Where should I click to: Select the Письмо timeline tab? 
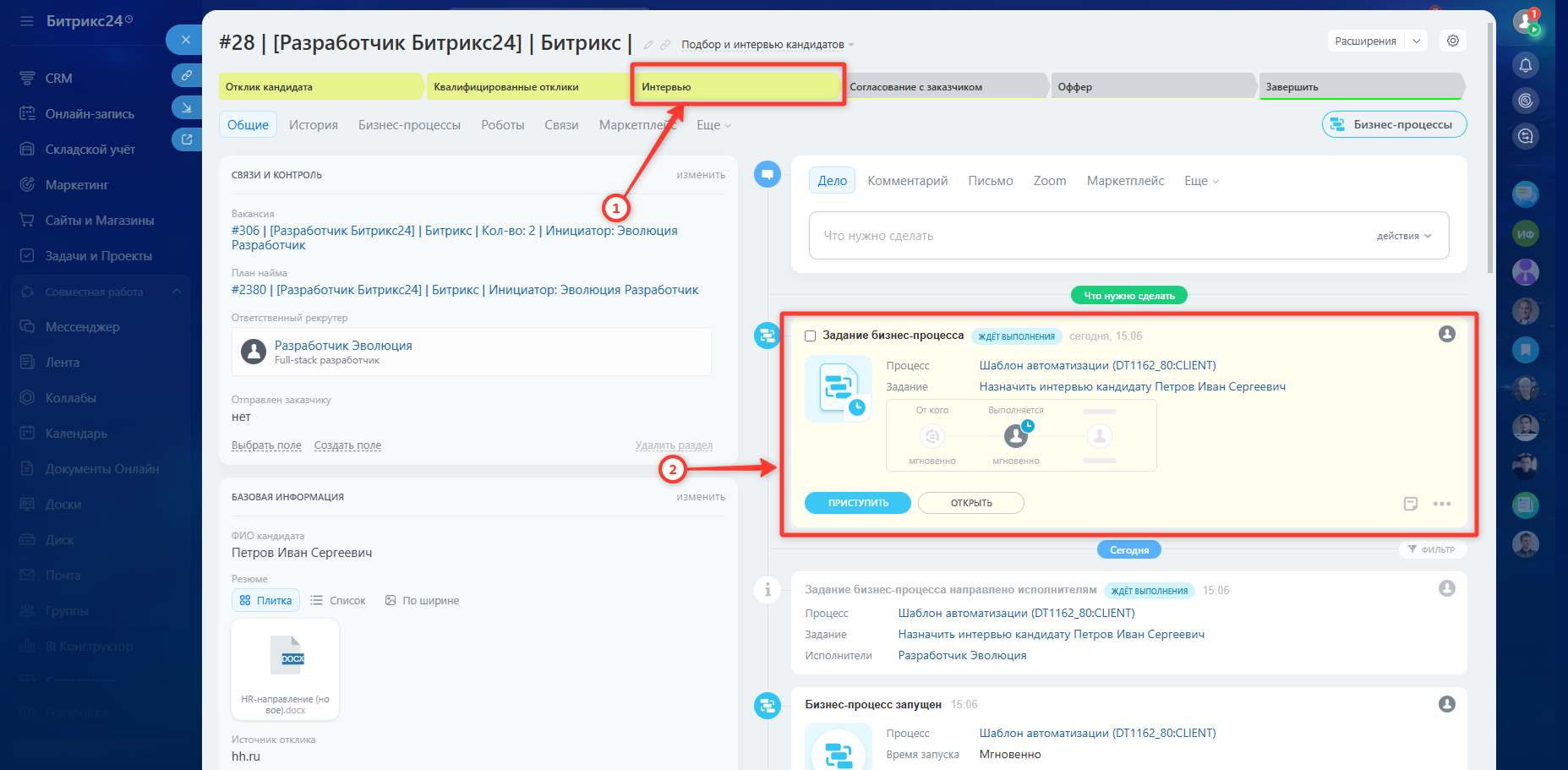coord(991,181)
